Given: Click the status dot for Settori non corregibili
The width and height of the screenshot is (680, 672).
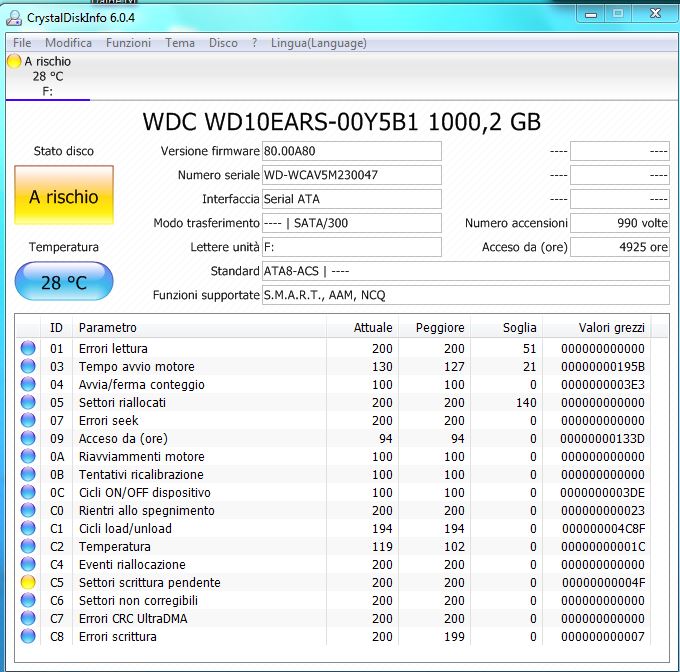Looking at the screenshot, I should pyautogui.click(x=28, y=600).
